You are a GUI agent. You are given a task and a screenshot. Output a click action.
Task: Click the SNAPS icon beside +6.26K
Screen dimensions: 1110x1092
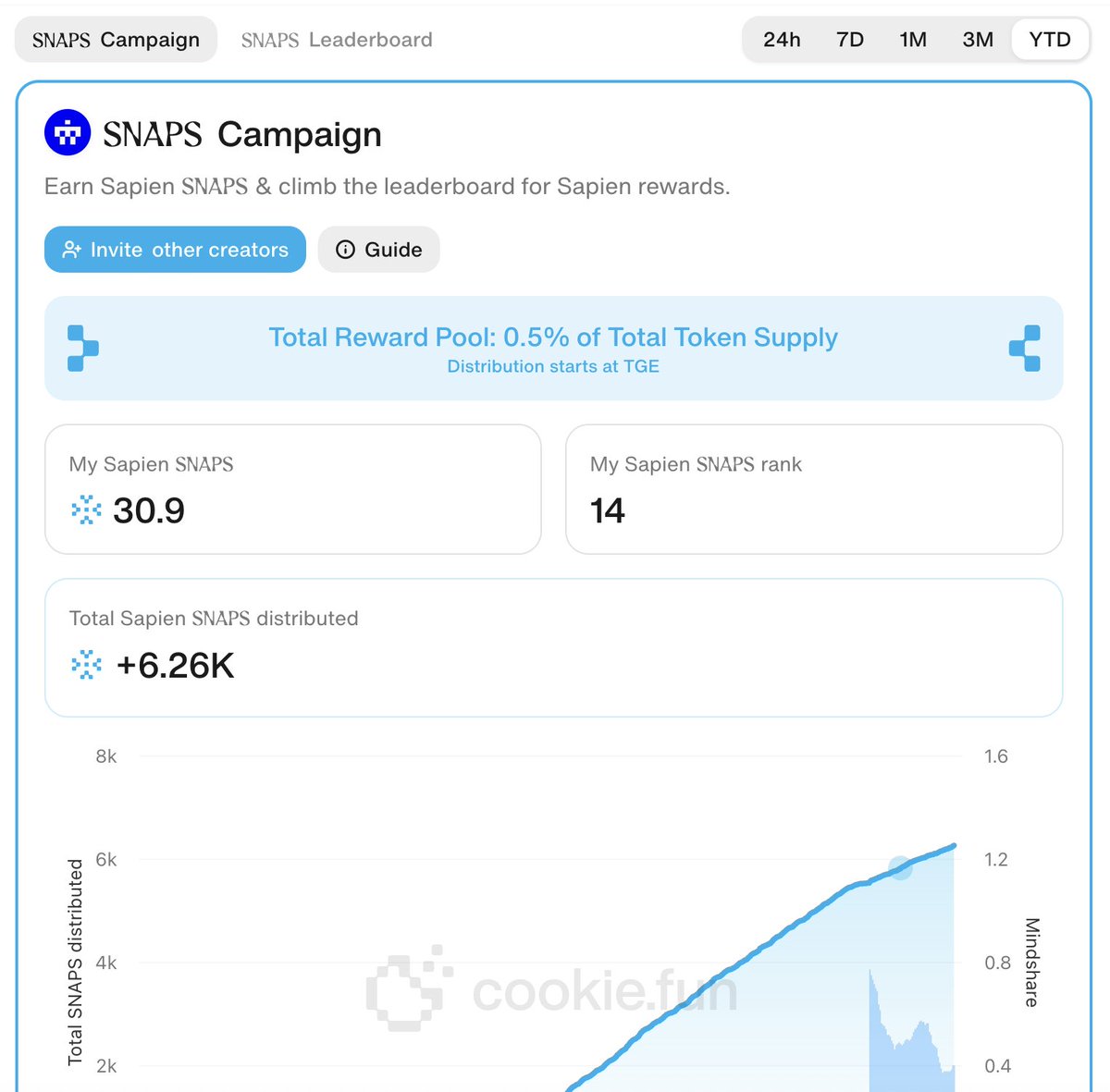pyautogui.click(x=86, y=666)
